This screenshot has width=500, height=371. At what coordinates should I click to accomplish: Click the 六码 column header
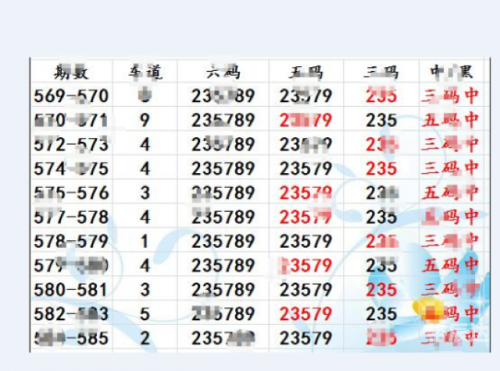(223, 71)
